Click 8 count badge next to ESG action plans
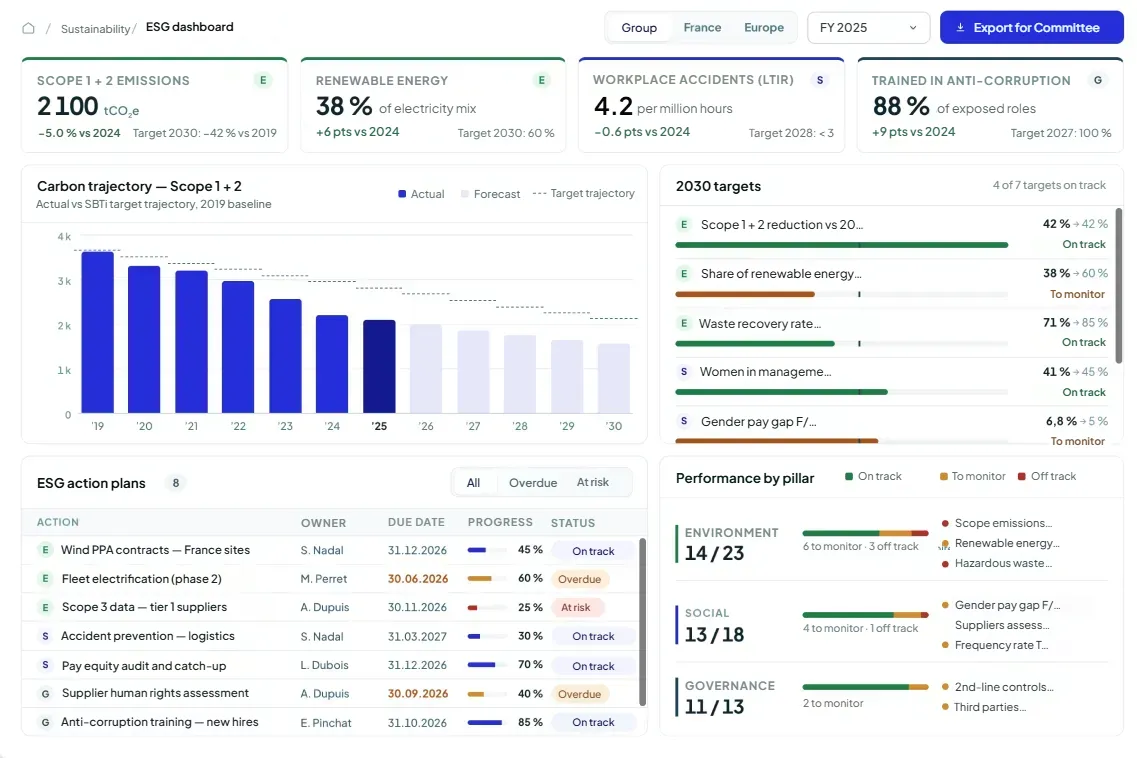 click(x=175, y=483)
